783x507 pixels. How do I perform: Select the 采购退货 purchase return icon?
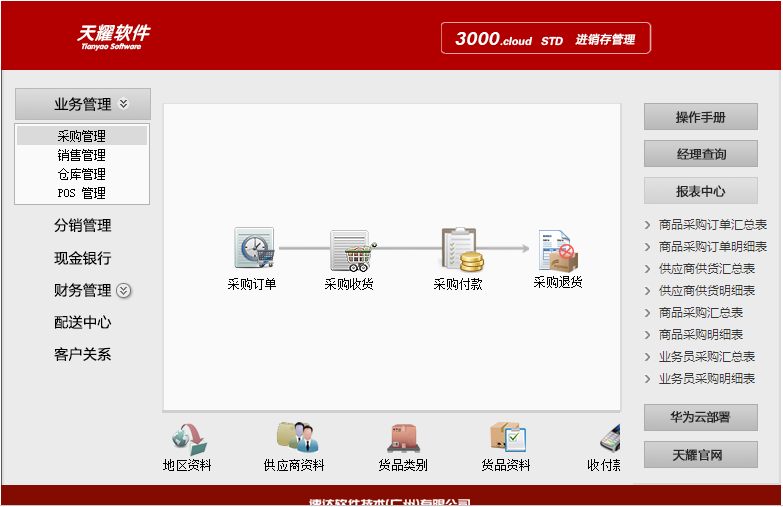[558, 250]
